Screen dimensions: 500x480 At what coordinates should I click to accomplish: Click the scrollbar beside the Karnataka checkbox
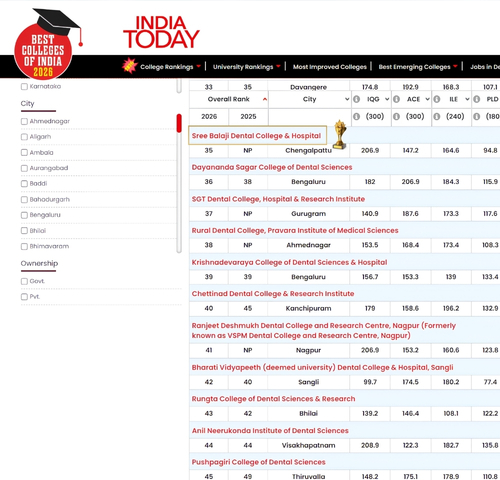pos(179,86)
